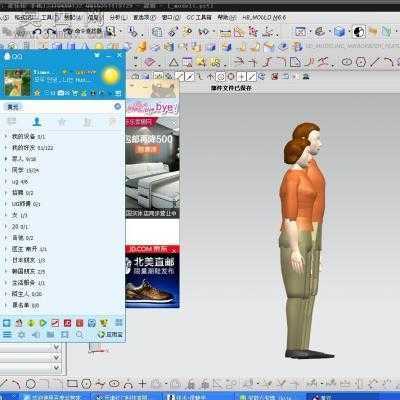The image size is (400, 400).
Task: Switch to QQ conversations tab
Action: 12,122
